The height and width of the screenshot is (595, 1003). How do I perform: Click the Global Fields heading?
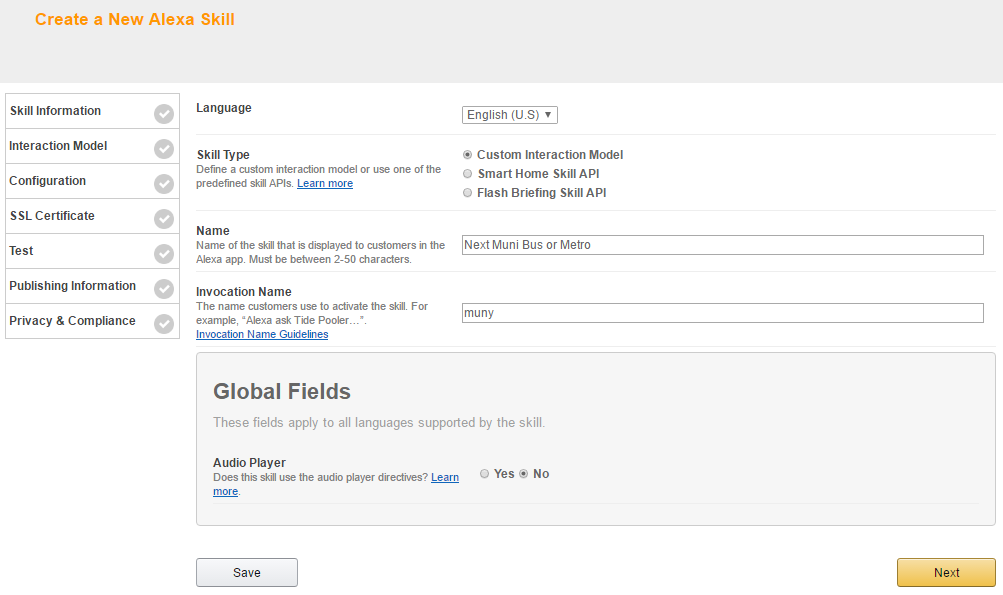(x=282, y=392)
